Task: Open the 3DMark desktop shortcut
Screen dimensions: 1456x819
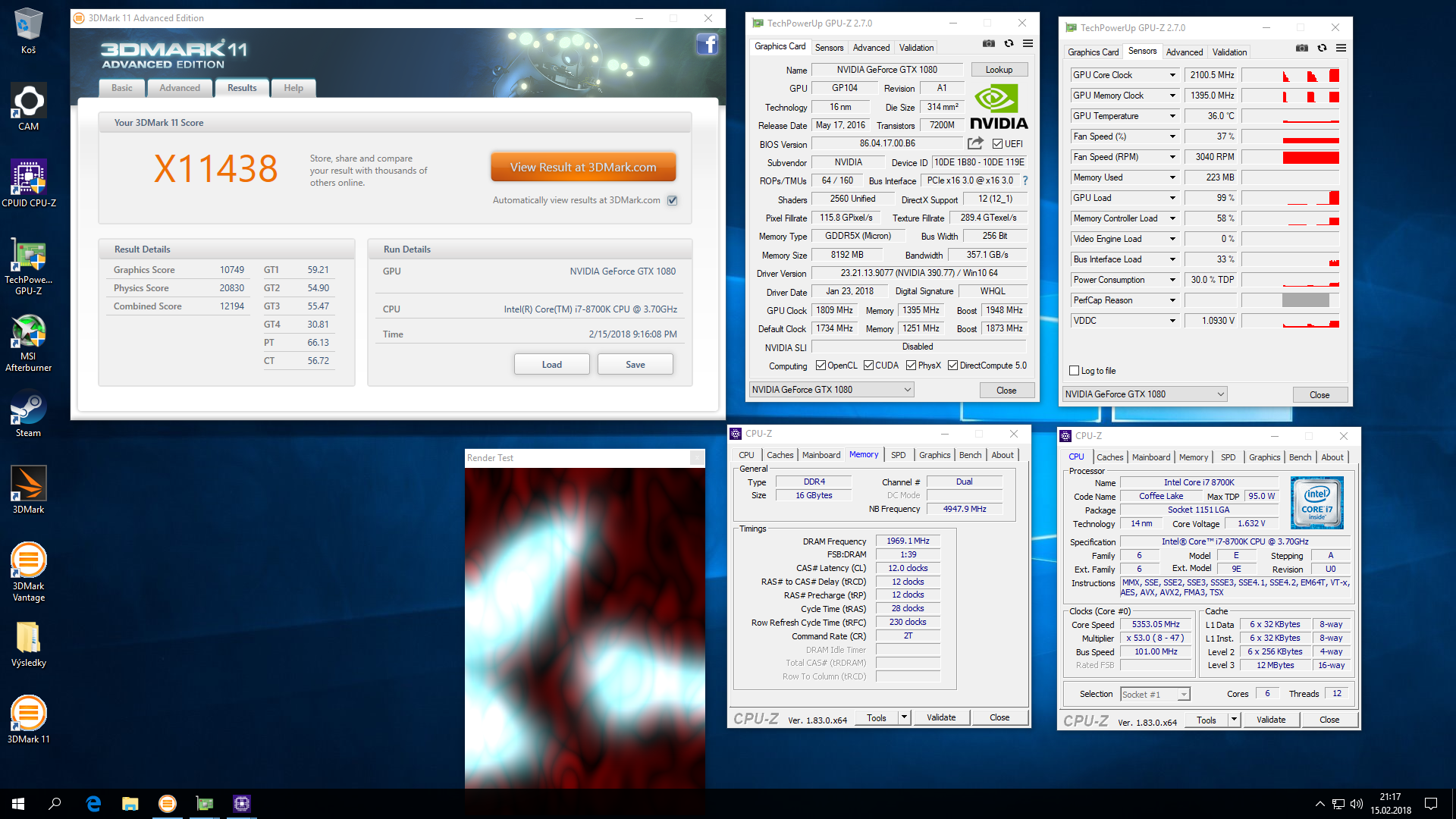Action: click(x=28, y=490)
